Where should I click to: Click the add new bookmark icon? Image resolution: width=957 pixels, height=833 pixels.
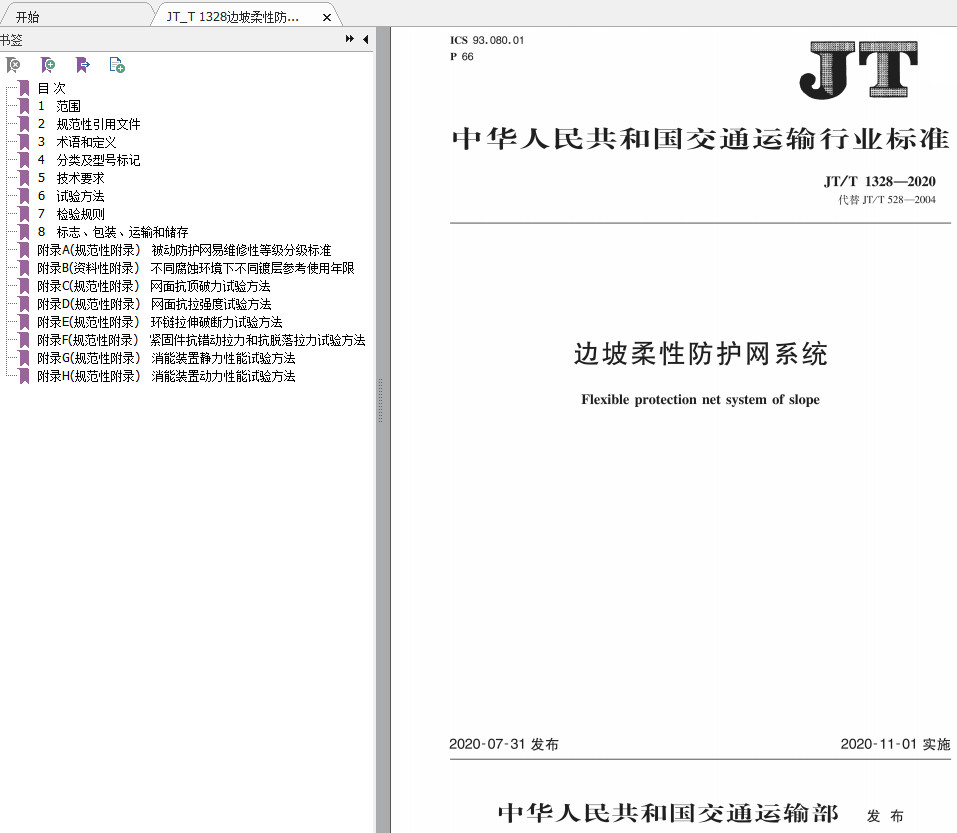pyautogui.click(x=47, y=65)
